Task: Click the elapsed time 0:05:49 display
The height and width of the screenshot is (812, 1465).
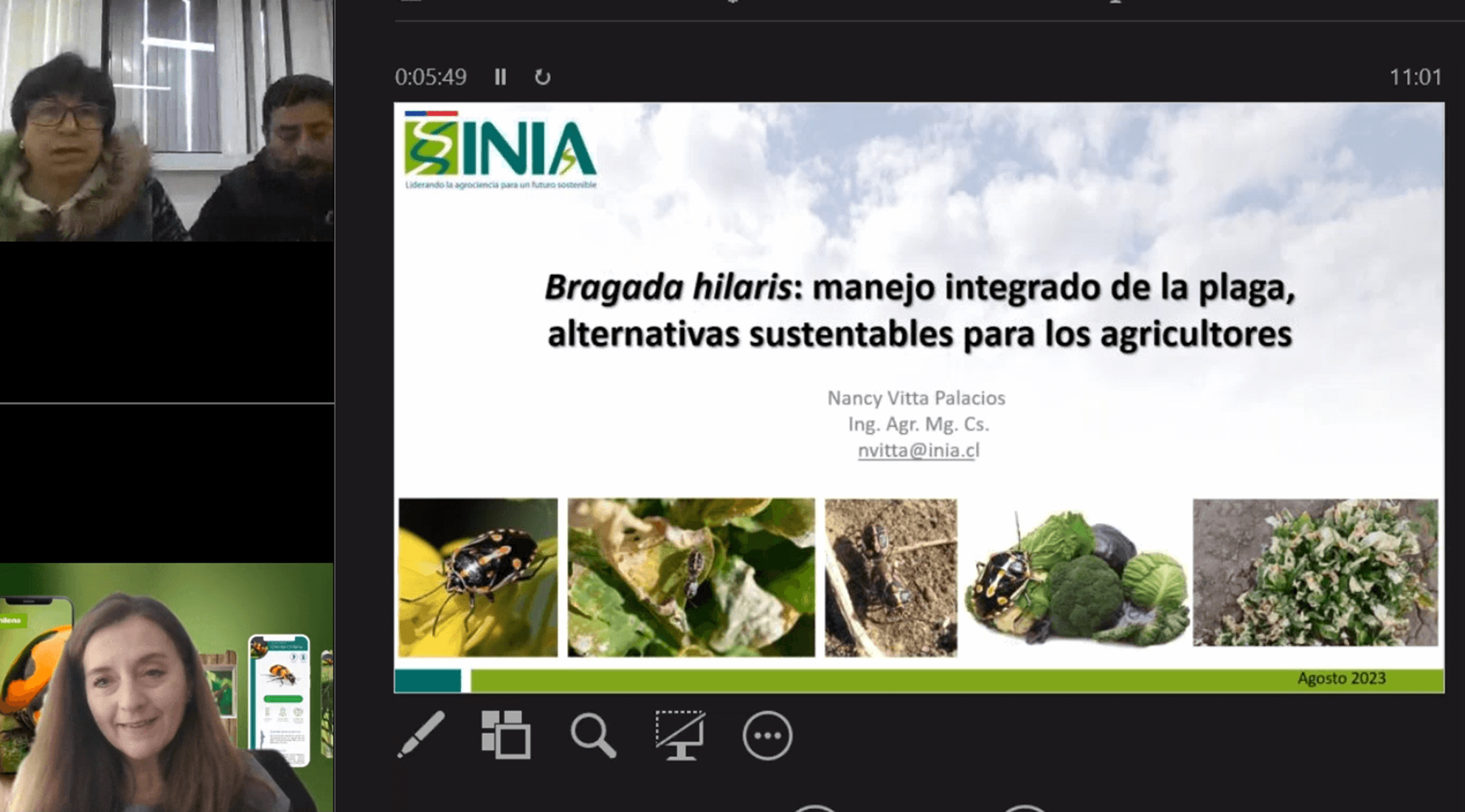Action: (431, 77)
